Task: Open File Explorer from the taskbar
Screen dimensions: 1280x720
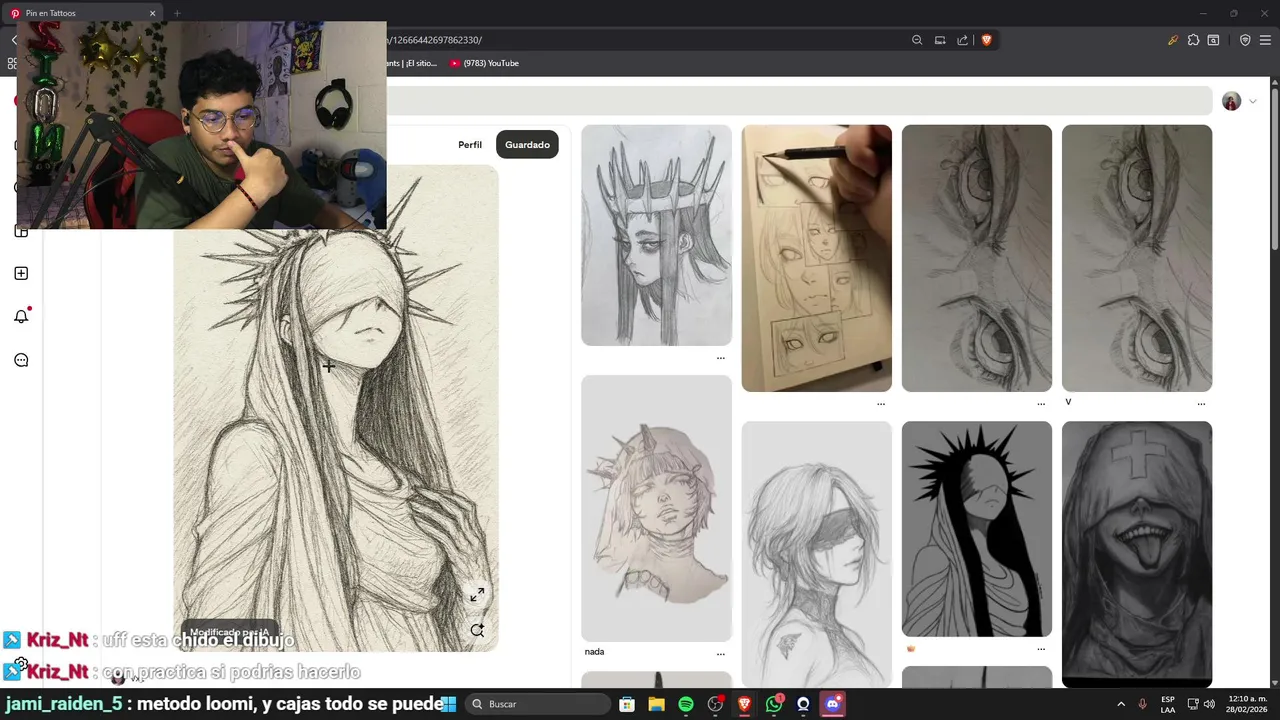Action: [x=657, y=704]
